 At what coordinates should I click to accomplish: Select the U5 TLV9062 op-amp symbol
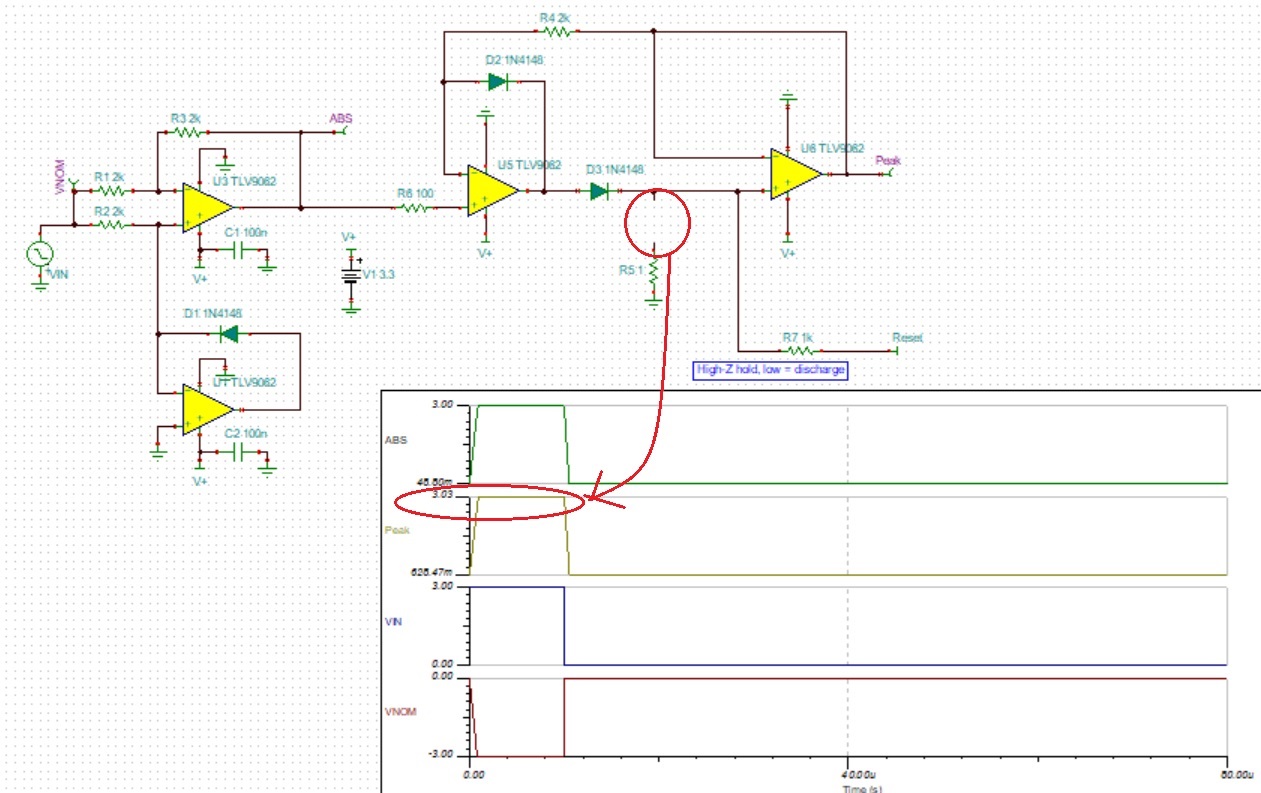(x=492, y=190)
